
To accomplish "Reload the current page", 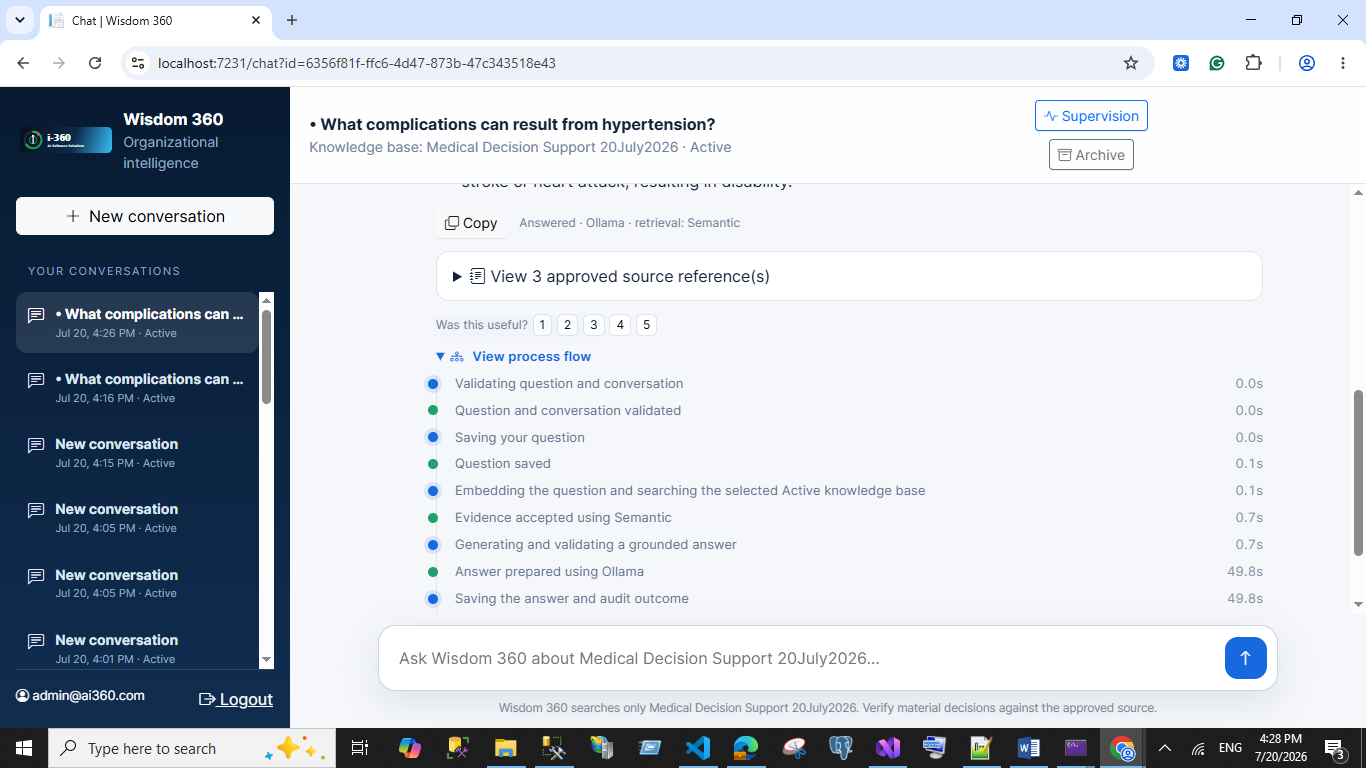I will (x=95, y=63).
